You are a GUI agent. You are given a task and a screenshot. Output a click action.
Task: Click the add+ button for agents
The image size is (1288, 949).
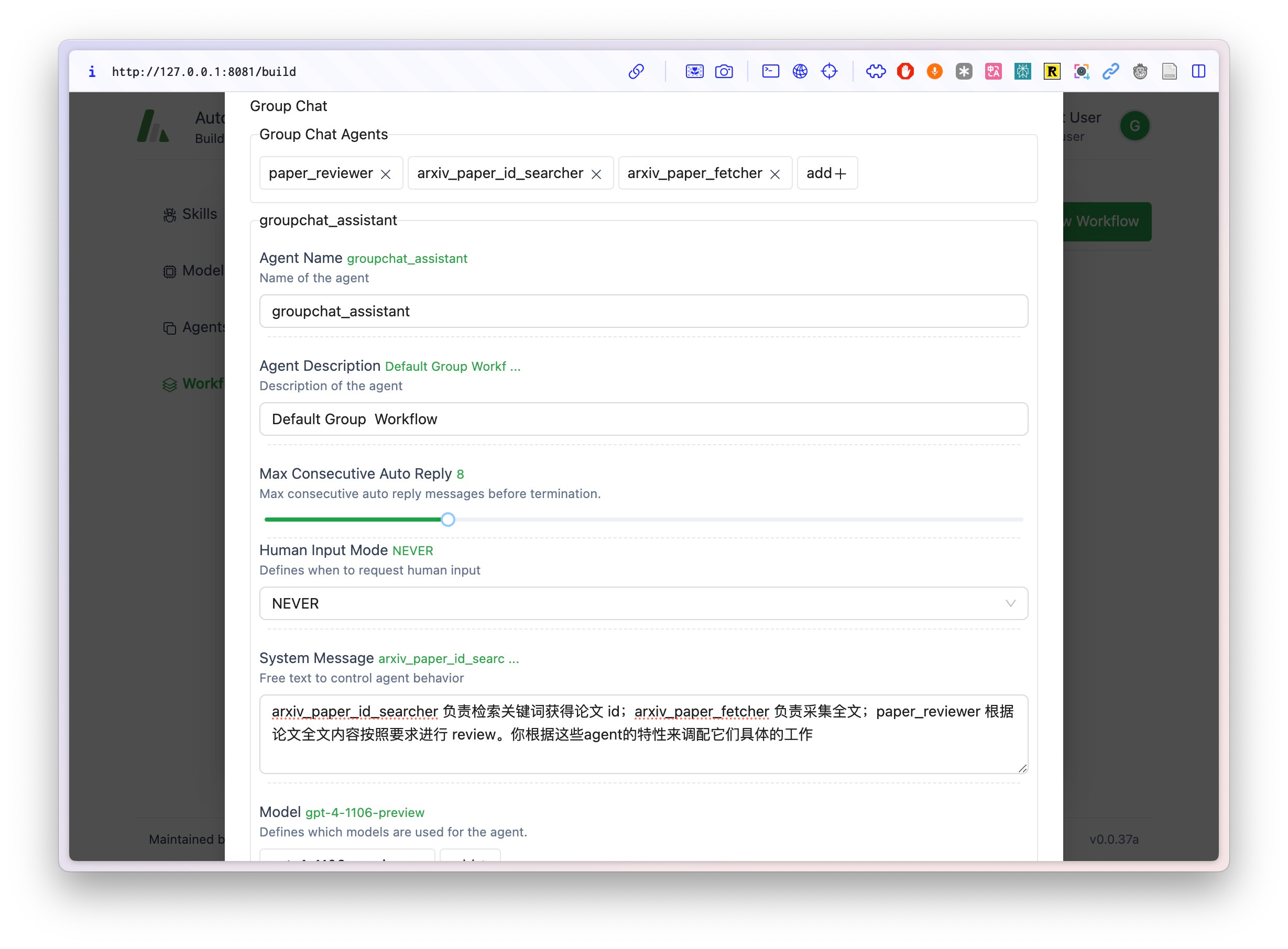coord(826,173)
